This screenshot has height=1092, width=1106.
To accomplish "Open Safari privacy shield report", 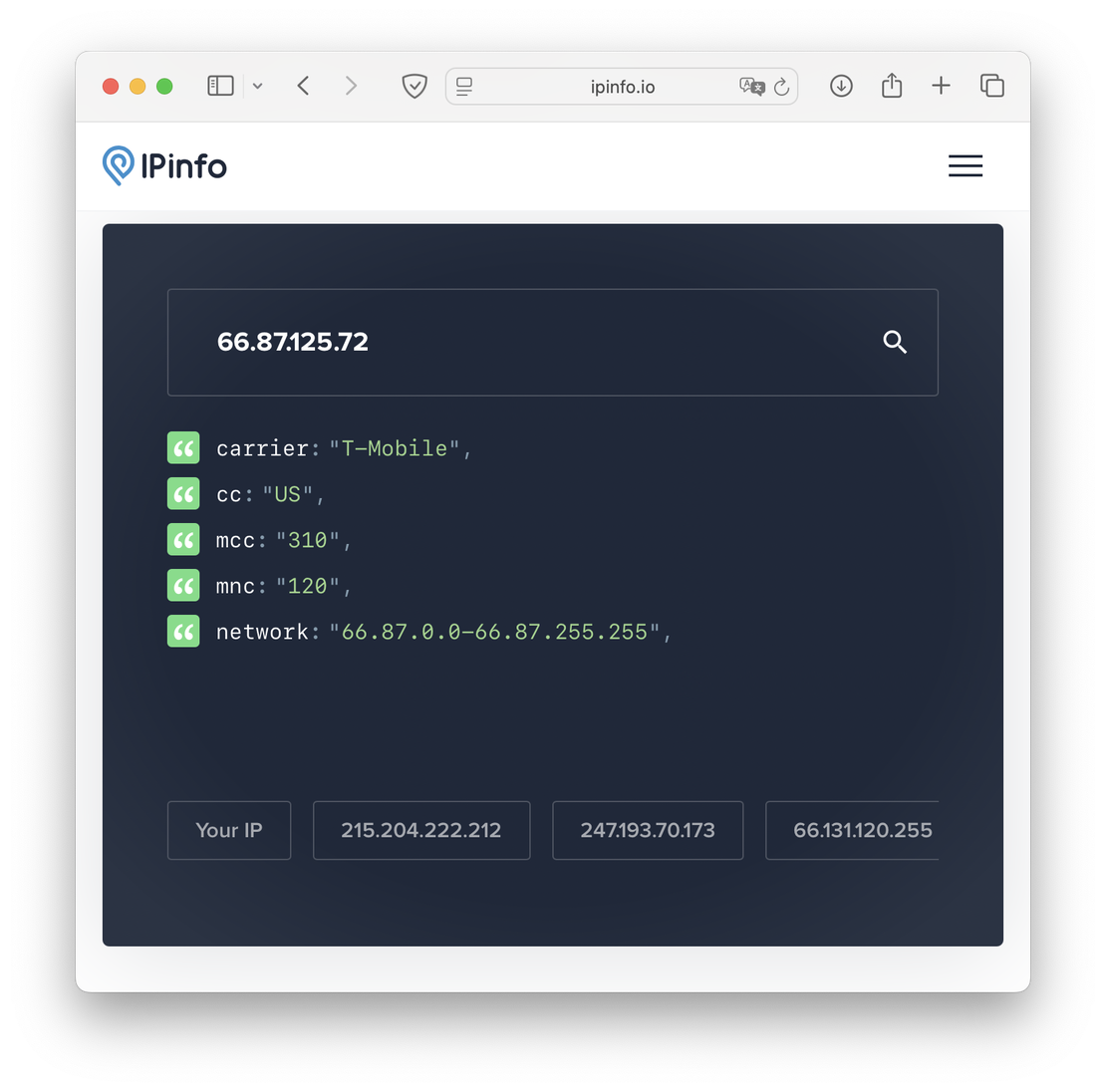I will pos(415,87).
